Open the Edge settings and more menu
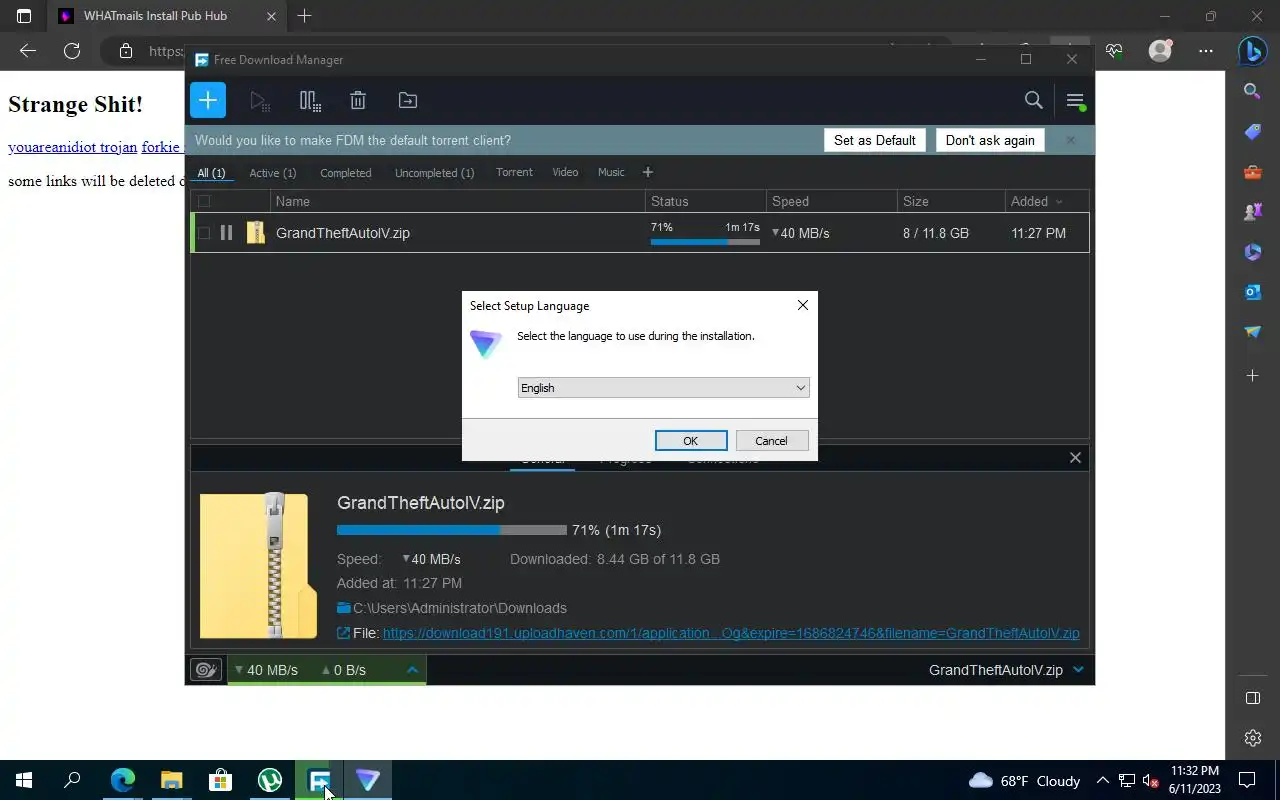The height and width of the screenshot is (800, 1280). pos(1206,51)
